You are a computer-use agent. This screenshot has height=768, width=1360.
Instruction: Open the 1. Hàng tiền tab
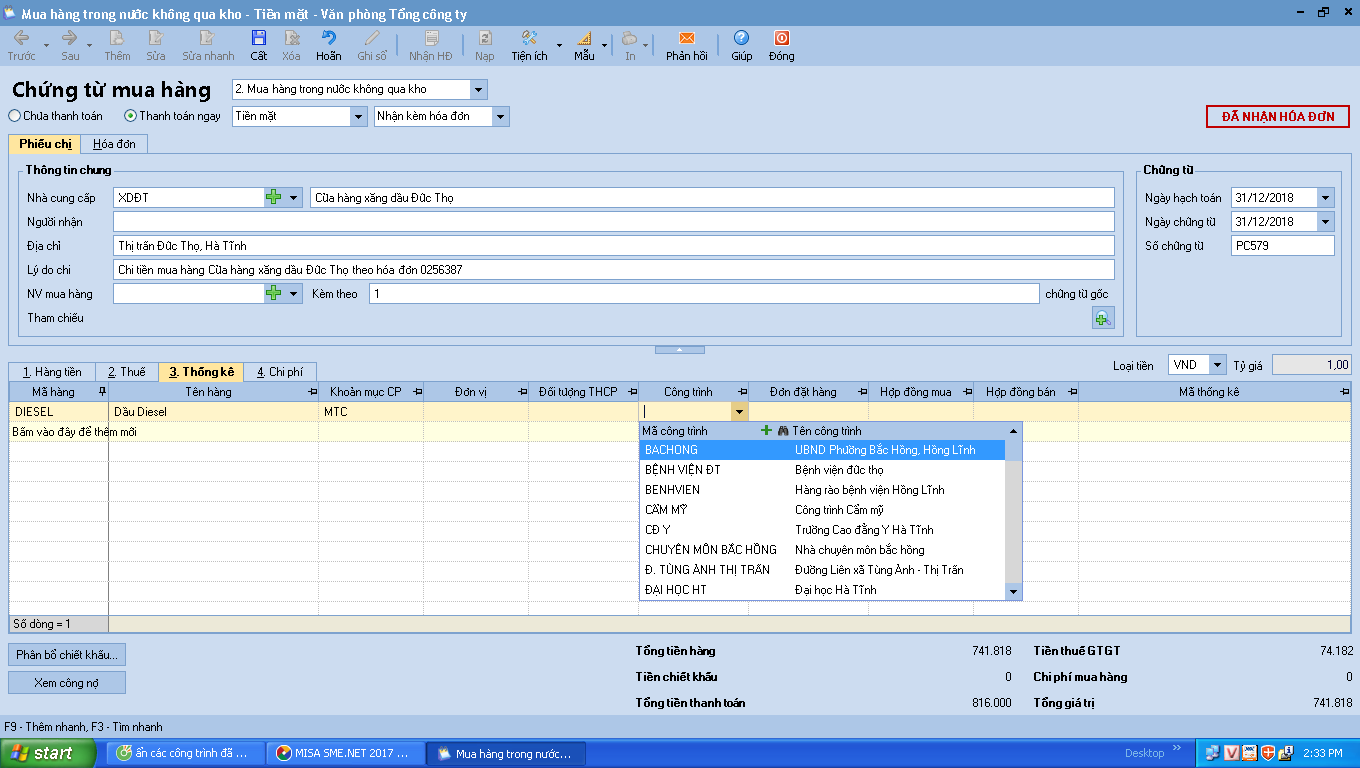(x=52, y=372)
